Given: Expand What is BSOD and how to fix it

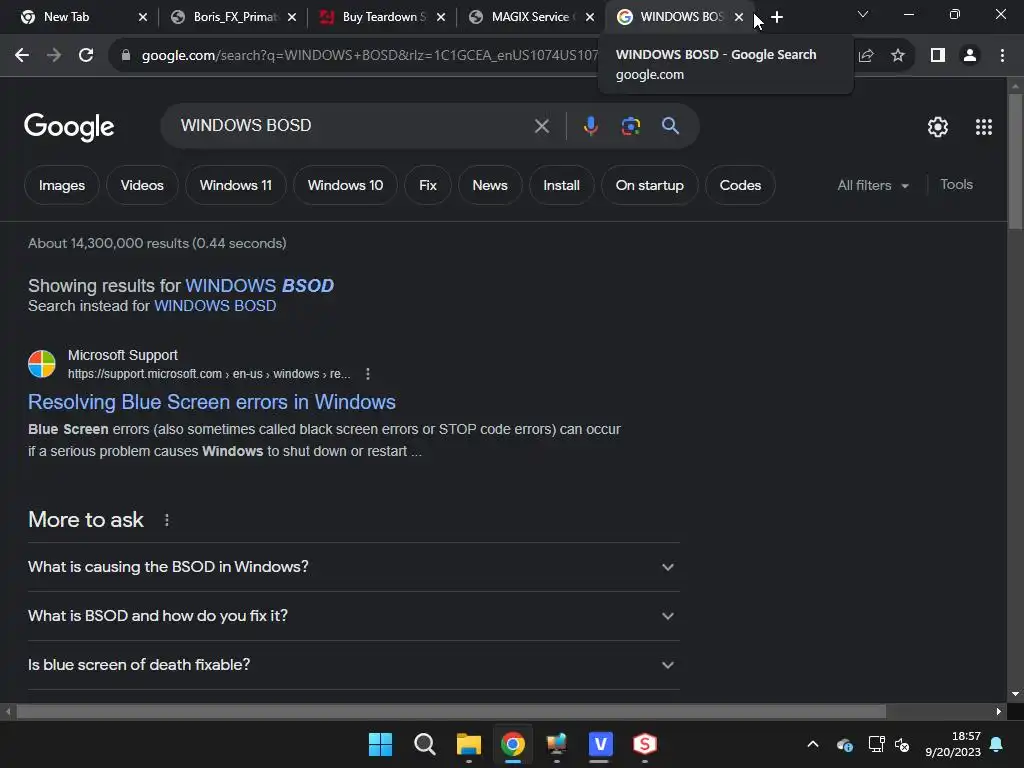Looking at the screenshot, I should click(x=354, y=616).
